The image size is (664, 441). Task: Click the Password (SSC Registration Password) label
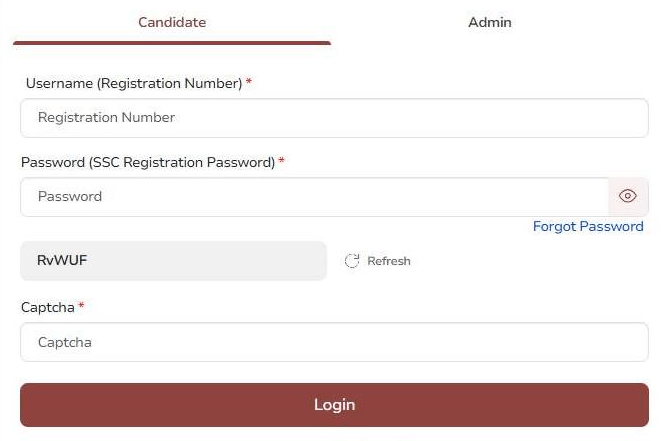[147, 162]
